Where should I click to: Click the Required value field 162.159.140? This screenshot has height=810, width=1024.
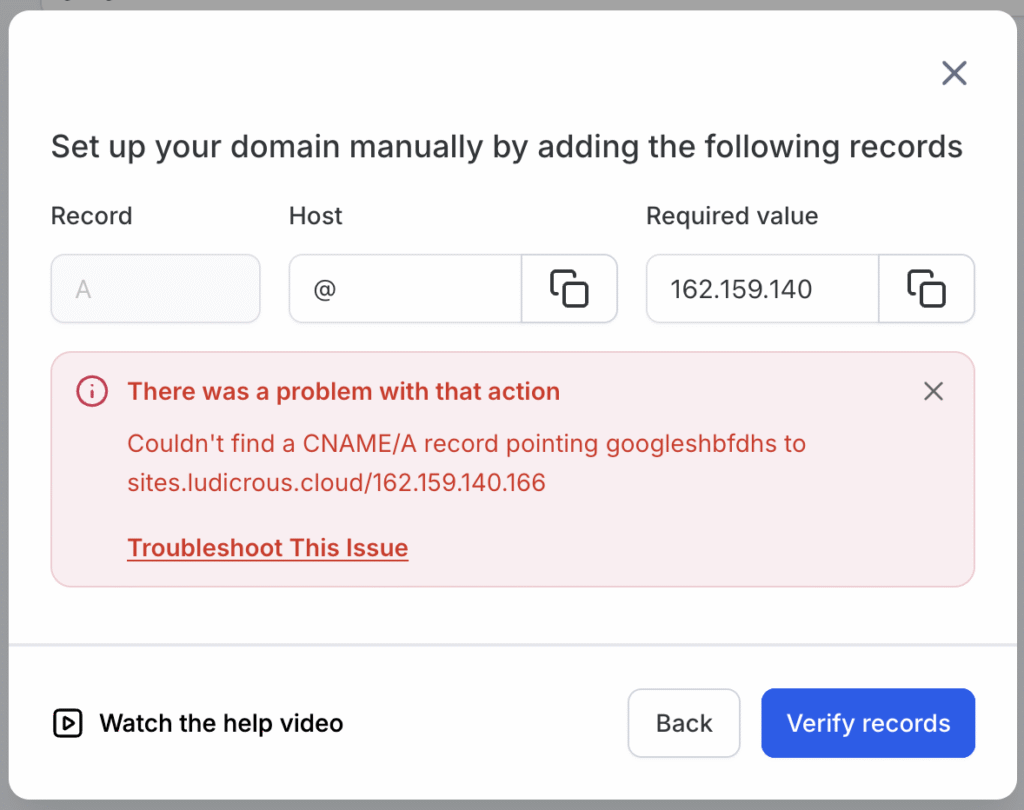762,289
